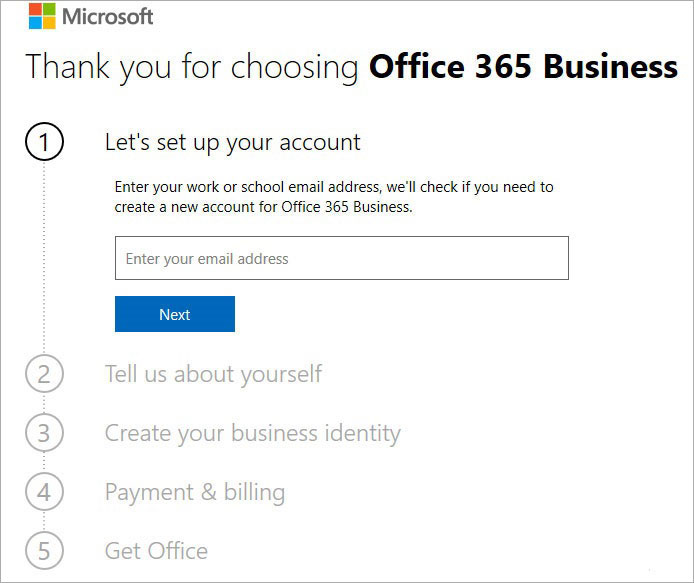Select the step 4 circle icon

point(44,491)
